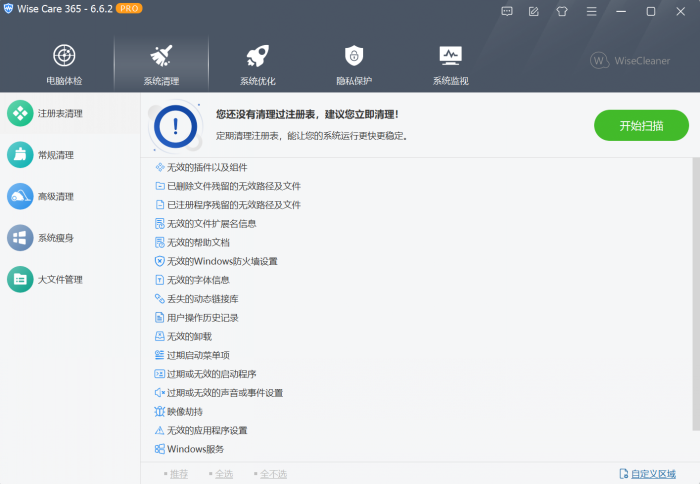The image size is (700, 484).
Task: Select the 无效的插件以及组件 entry text
Action: (207, 167)
